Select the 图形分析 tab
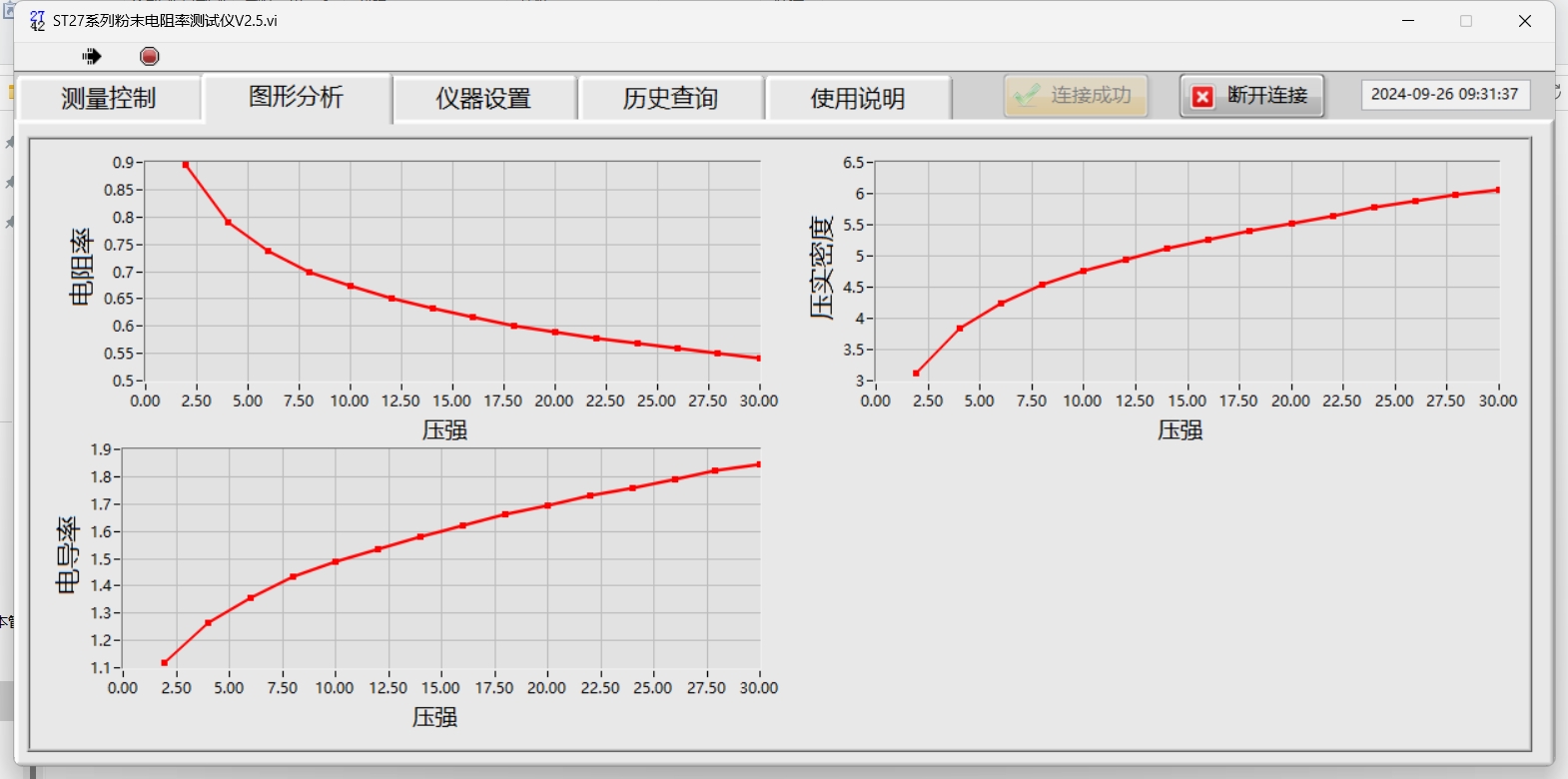 coord(297,97)
